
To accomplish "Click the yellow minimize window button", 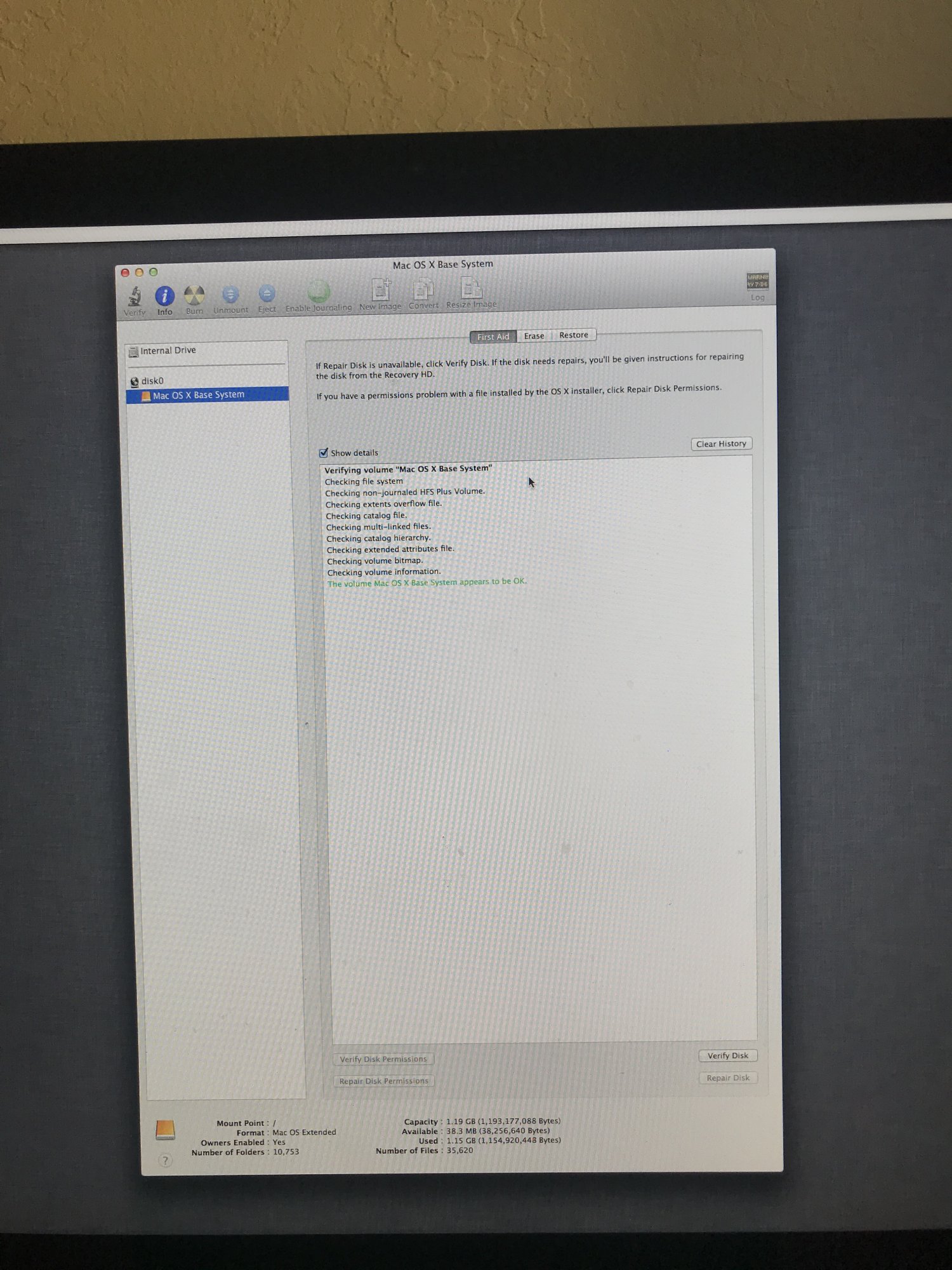I will (x=139, y=272).
